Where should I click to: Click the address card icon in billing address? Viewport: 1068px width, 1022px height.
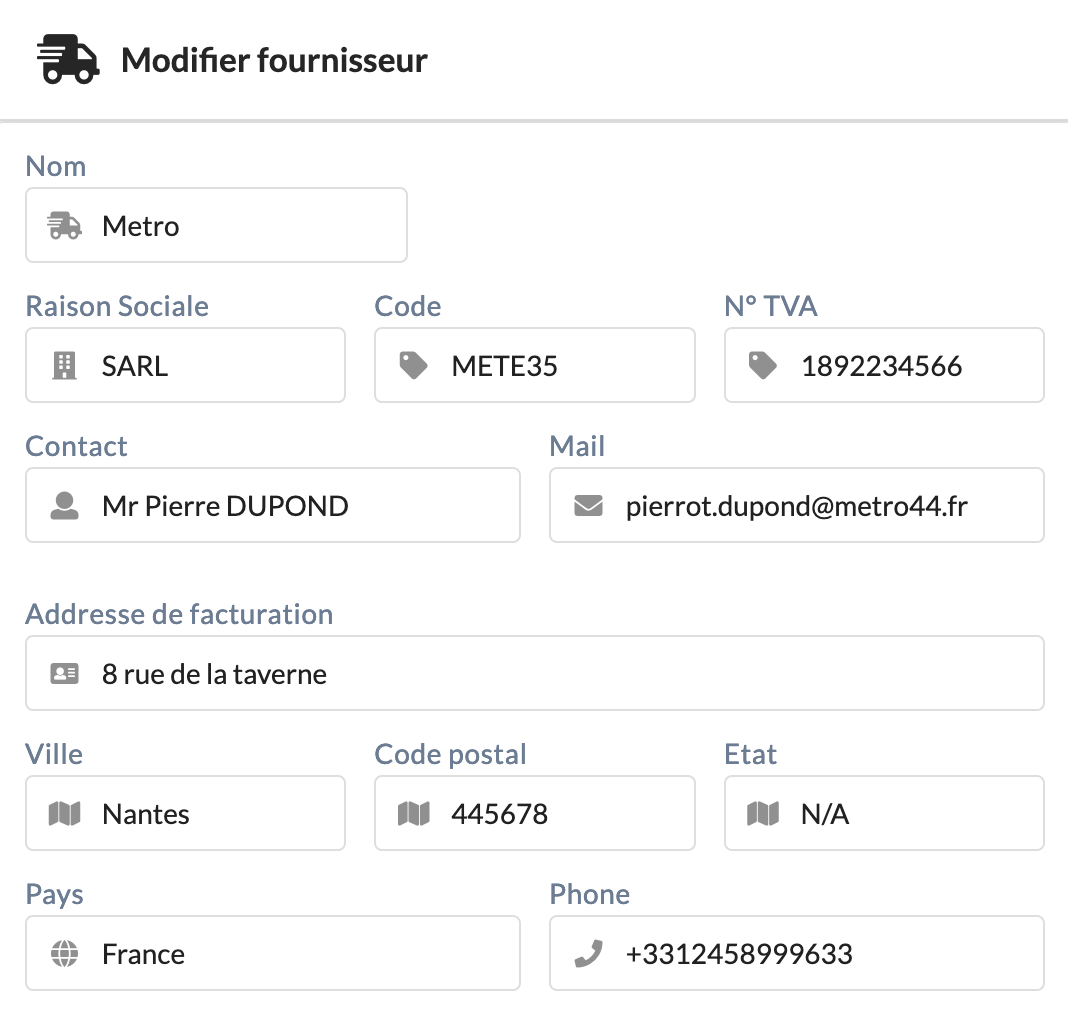(x=65, y=674)
